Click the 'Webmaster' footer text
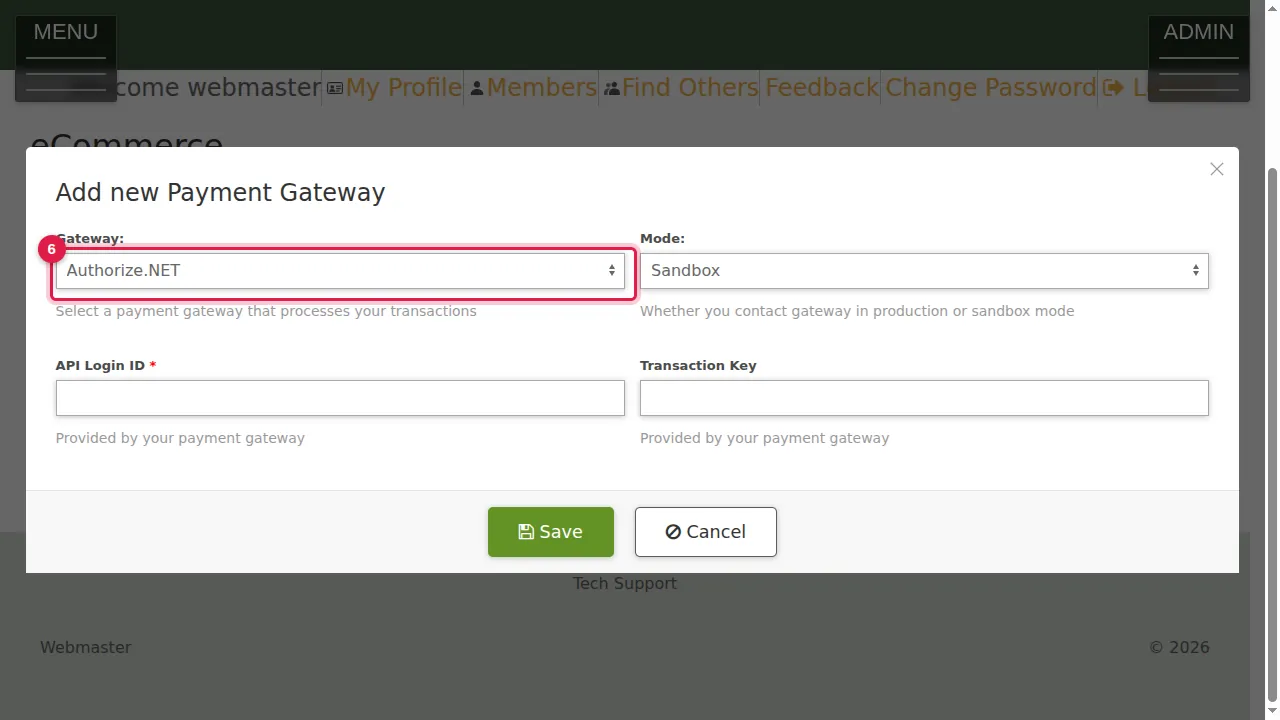 (x=86, y=647)
